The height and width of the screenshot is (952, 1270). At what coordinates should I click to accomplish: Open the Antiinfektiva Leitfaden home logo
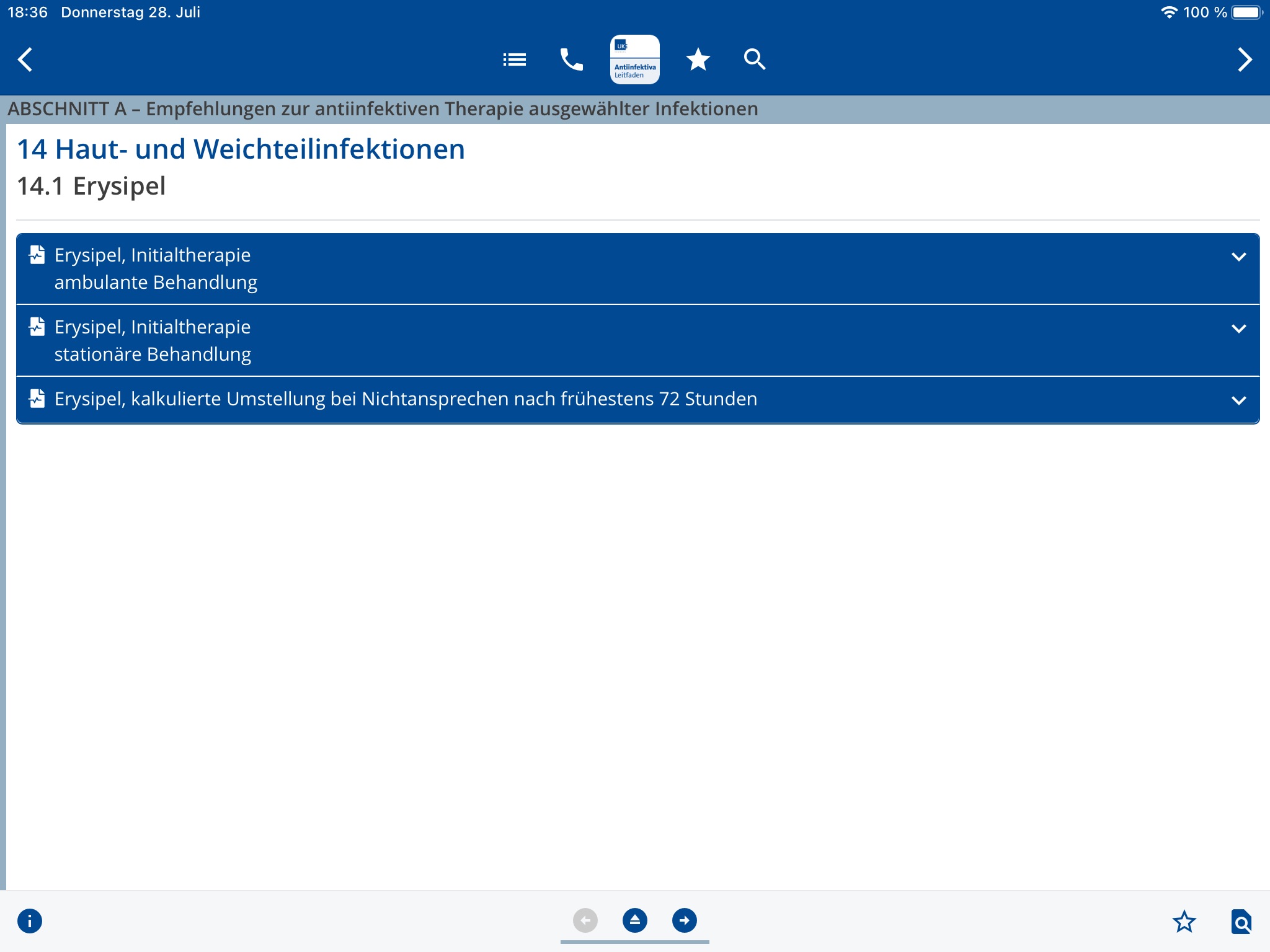coord(635,59)
